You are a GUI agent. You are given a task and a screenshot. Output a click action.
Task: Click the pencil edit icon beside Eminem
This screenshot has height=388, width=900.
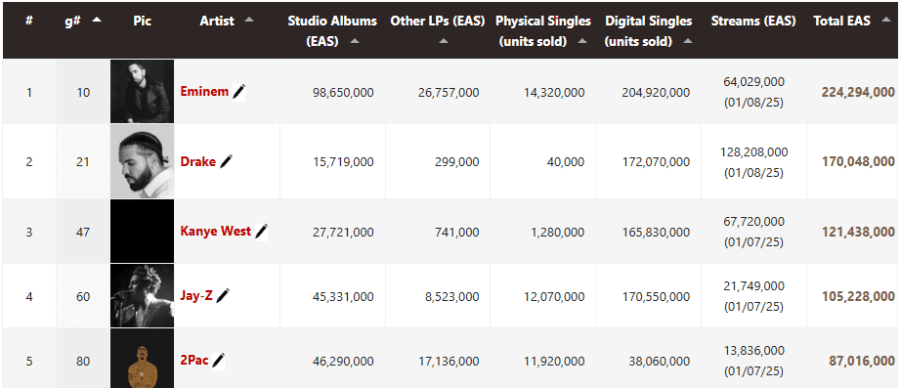(239, 92)
